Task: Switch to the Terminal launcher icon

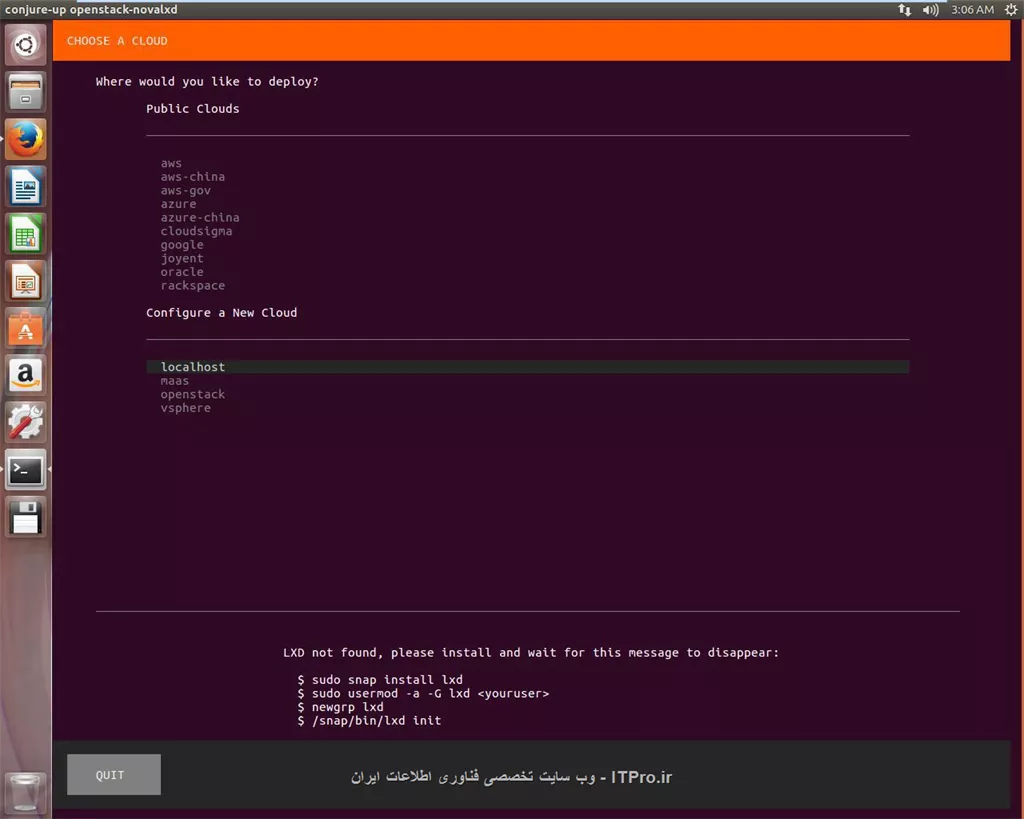Action: point(25,470)
